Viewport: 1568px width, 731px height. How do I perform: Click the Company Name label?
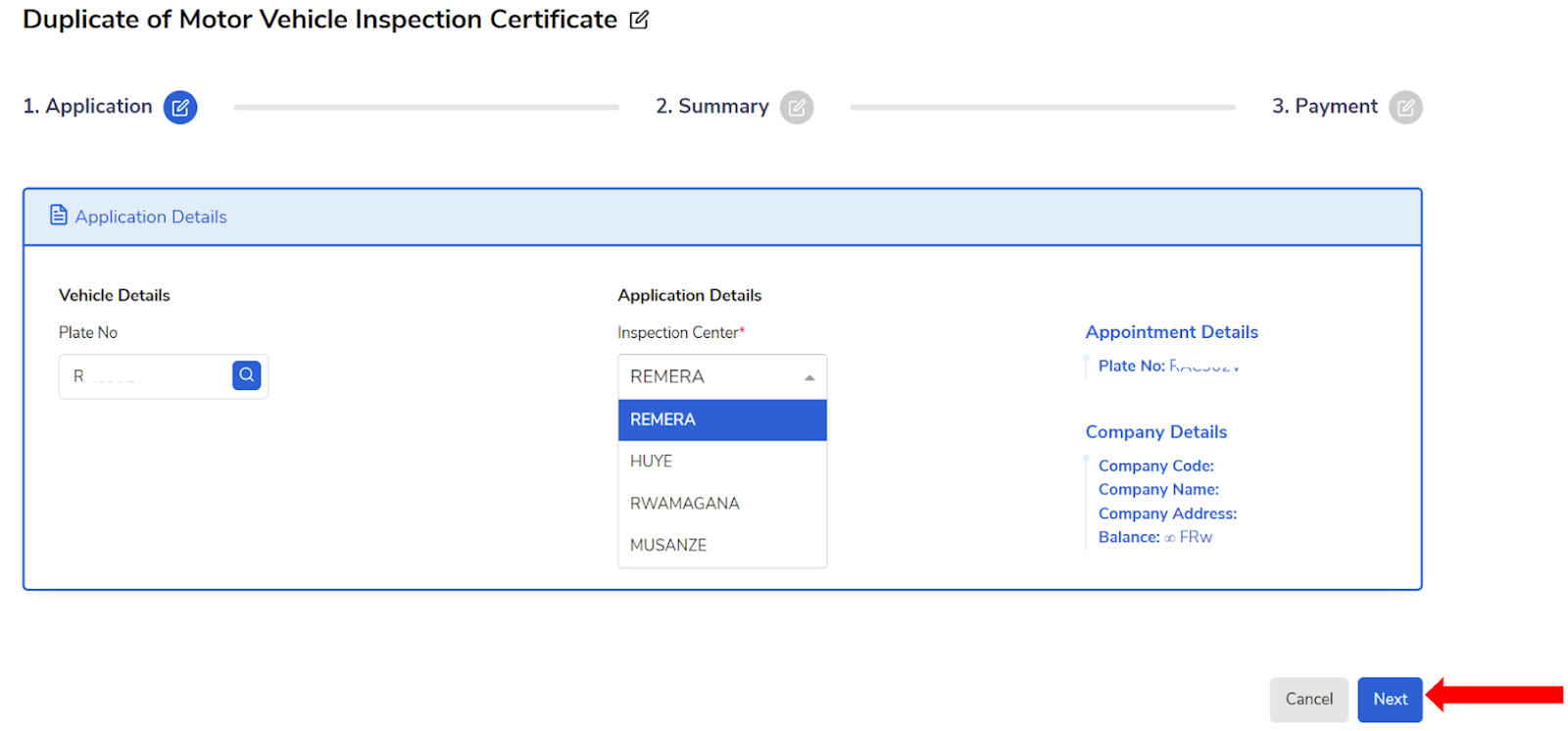[x=1158, y=490]
